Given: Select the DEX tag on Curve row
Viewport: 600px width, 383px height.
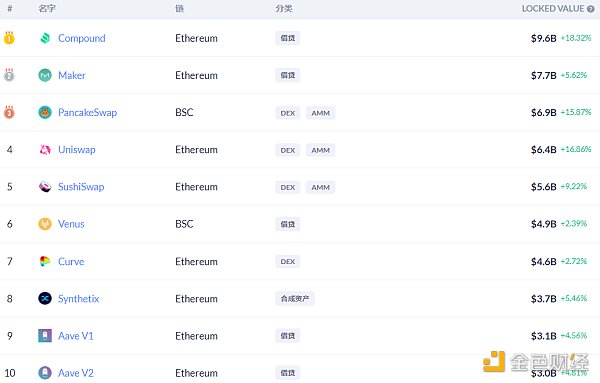Looking at the screenshot, I should tap(287, 261).
